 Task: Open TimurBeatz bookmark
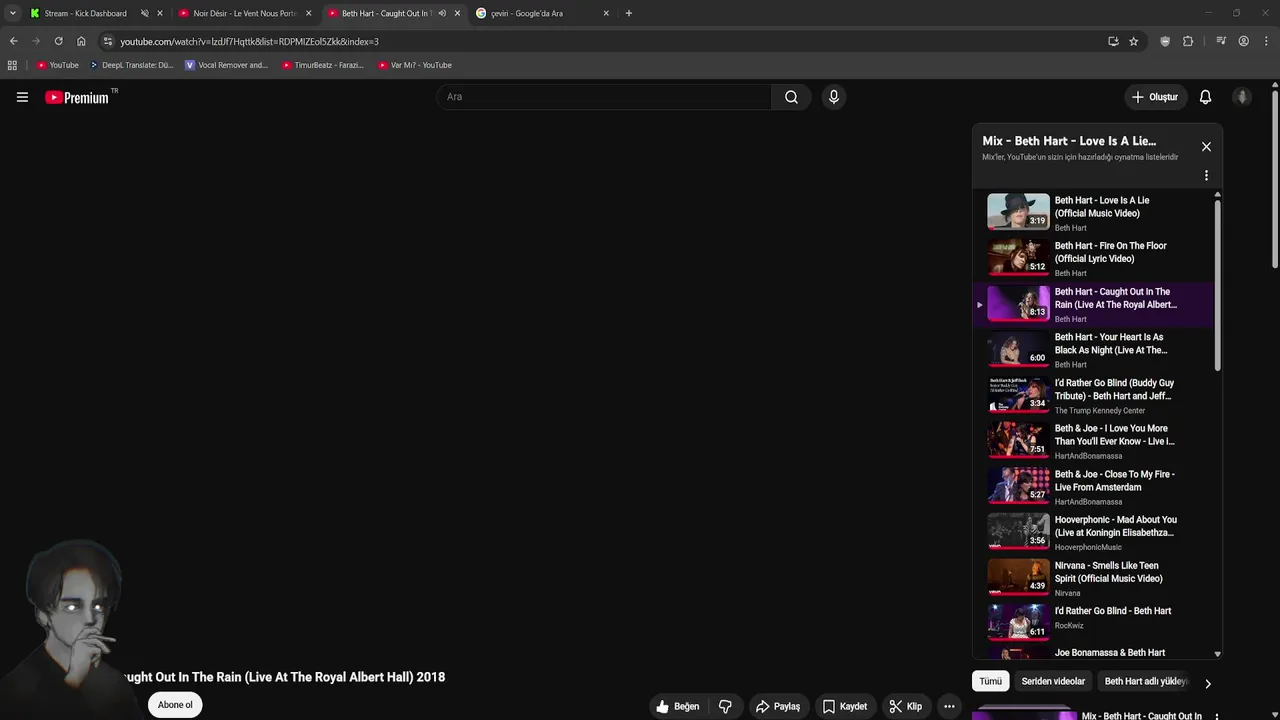click(x=323, y=65)
